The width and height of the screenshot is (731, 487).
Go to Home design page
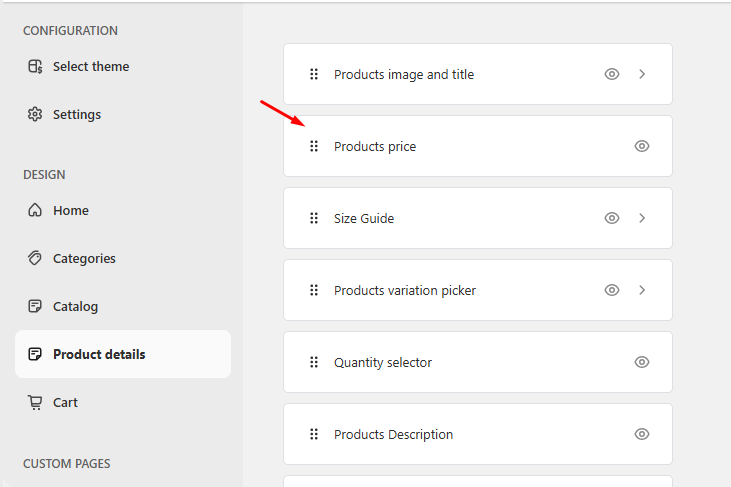coord(123,210)
